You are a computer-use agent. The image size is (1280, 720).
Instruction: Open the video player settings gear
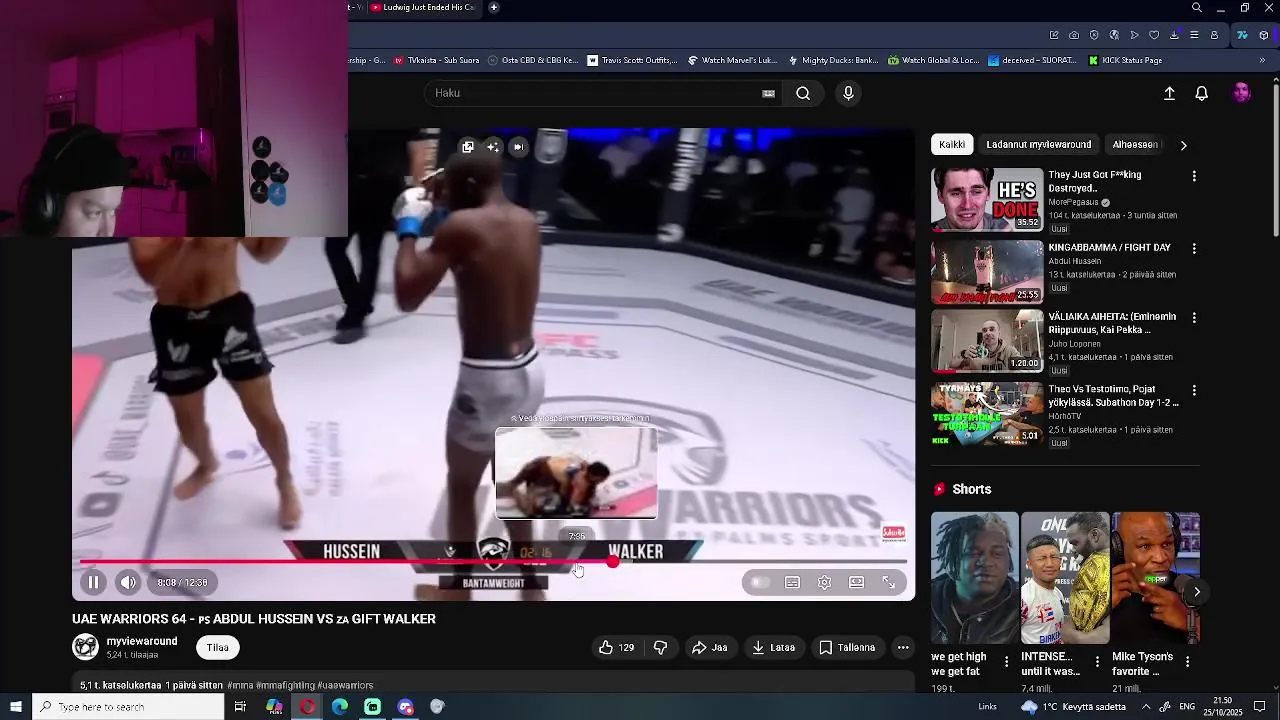[x=824, y=582]
